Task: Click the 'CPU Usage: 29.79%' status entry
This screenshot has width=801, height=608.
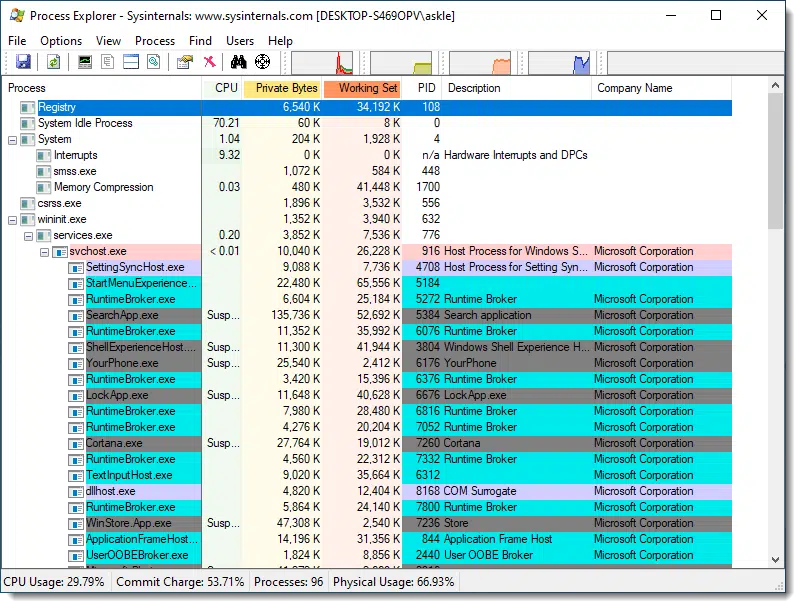Action: (x=54, y=582)
